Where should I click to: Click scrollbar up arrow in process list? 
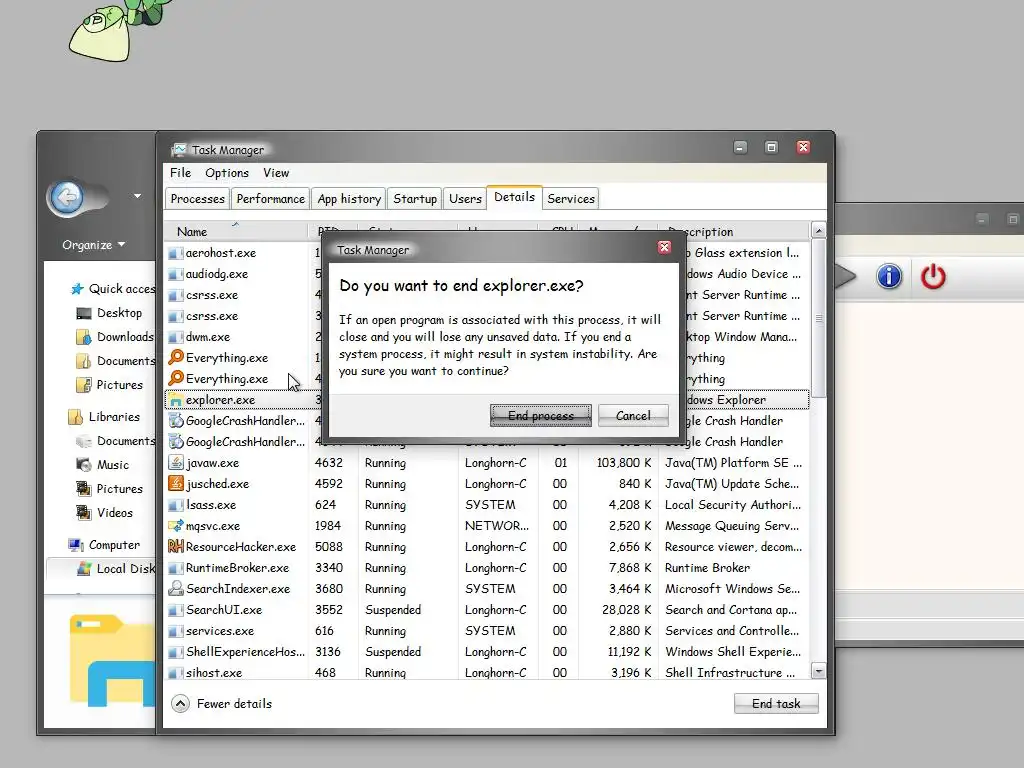coord(818,230)
